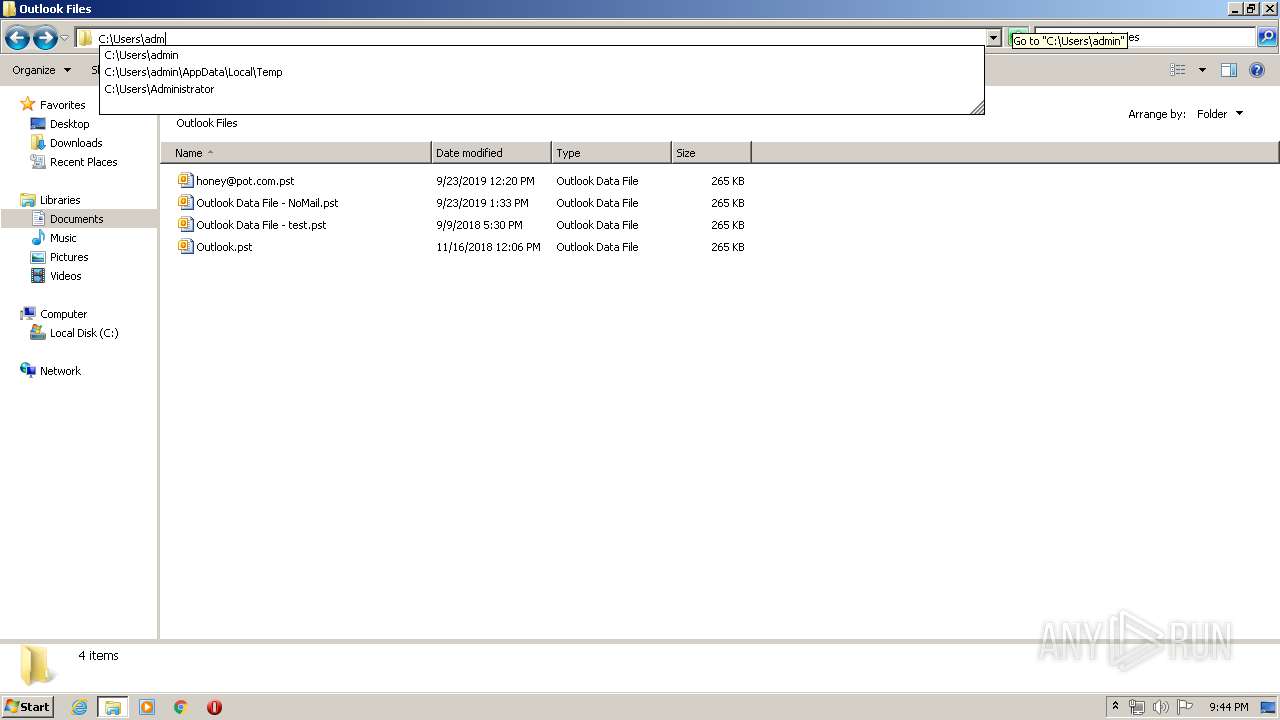The width and height of the screenshot is (1280, 720).
Task: Open the Organize menu
Action: (41, 70)
